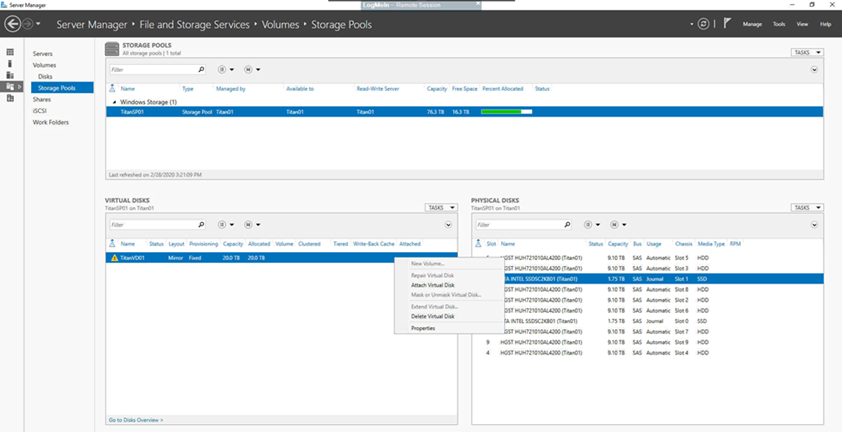842x432 pixels.
Task: Select the HGST disk in Slot 4
Action: (x=648, y=353)
